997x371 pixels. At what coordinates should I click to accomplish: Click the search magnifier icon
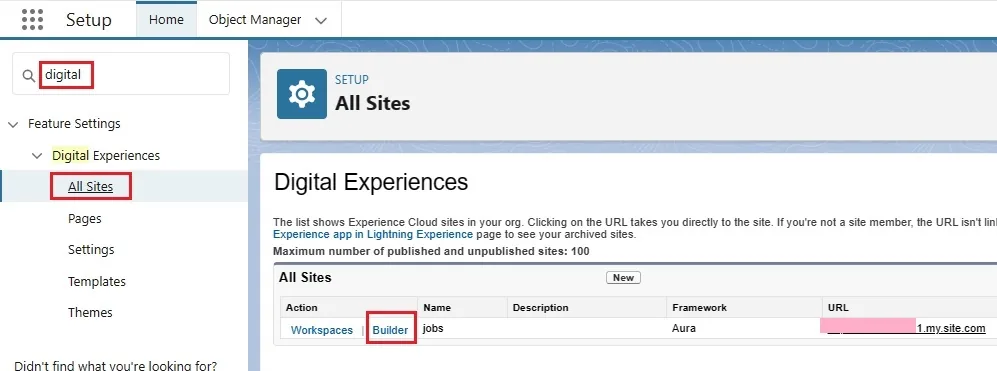click(28, 75)
